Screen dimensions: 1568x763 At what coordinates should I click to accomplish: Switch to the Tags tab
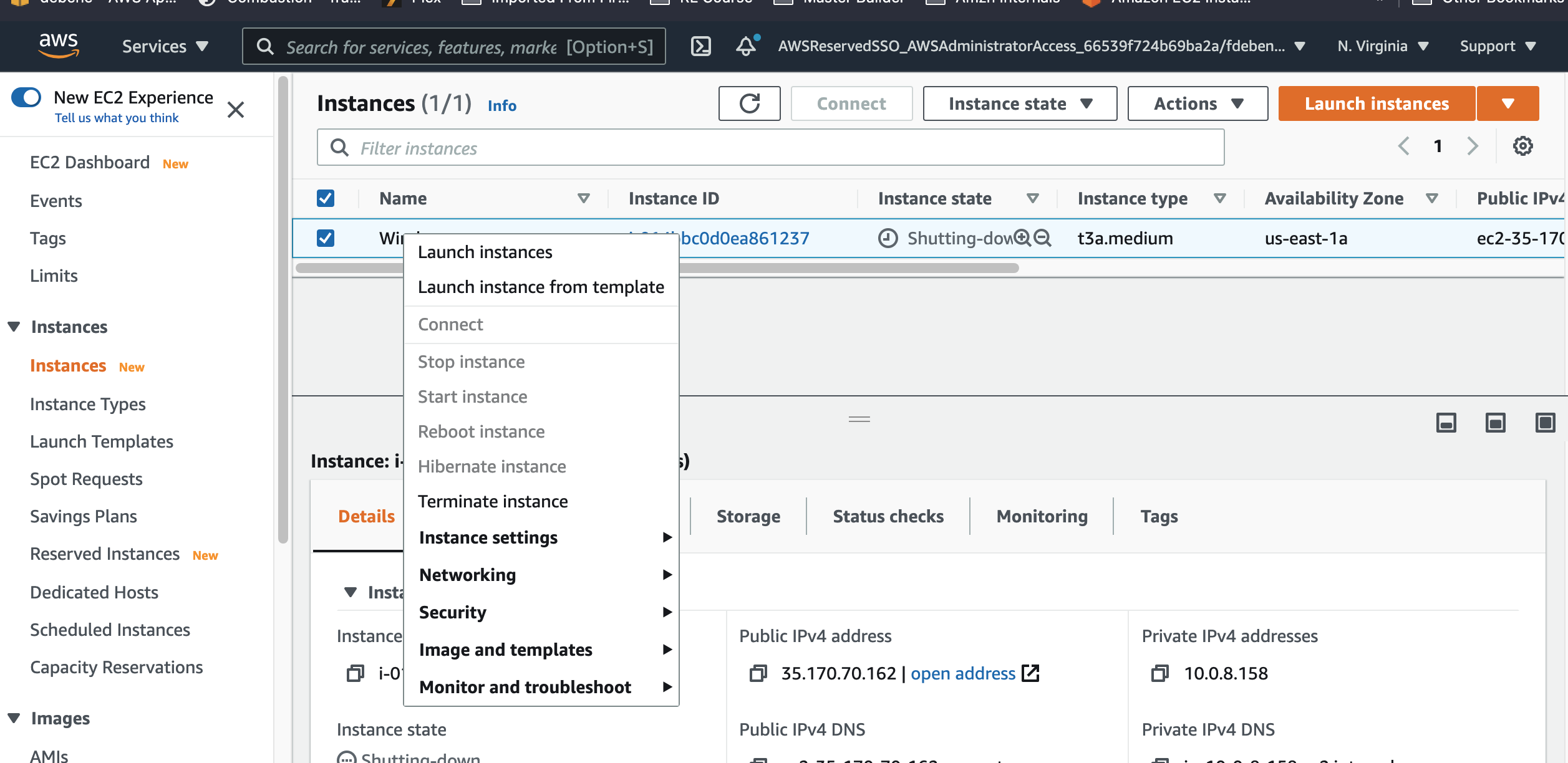point(1159,516)
